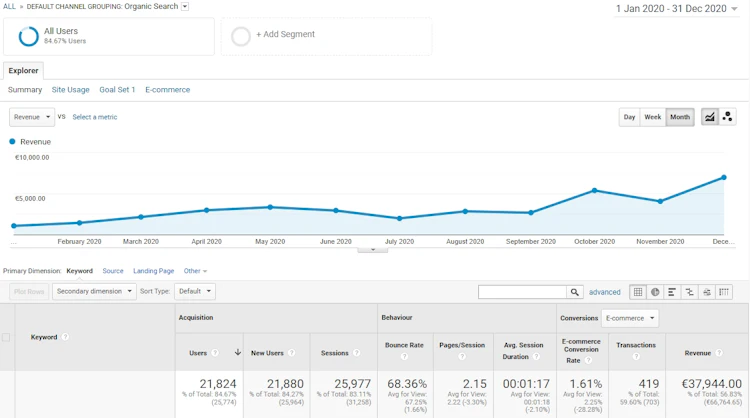Open help icon next to Sessions column
The width and height of the screenshot is (750, 418).
(x=356, y=353)
